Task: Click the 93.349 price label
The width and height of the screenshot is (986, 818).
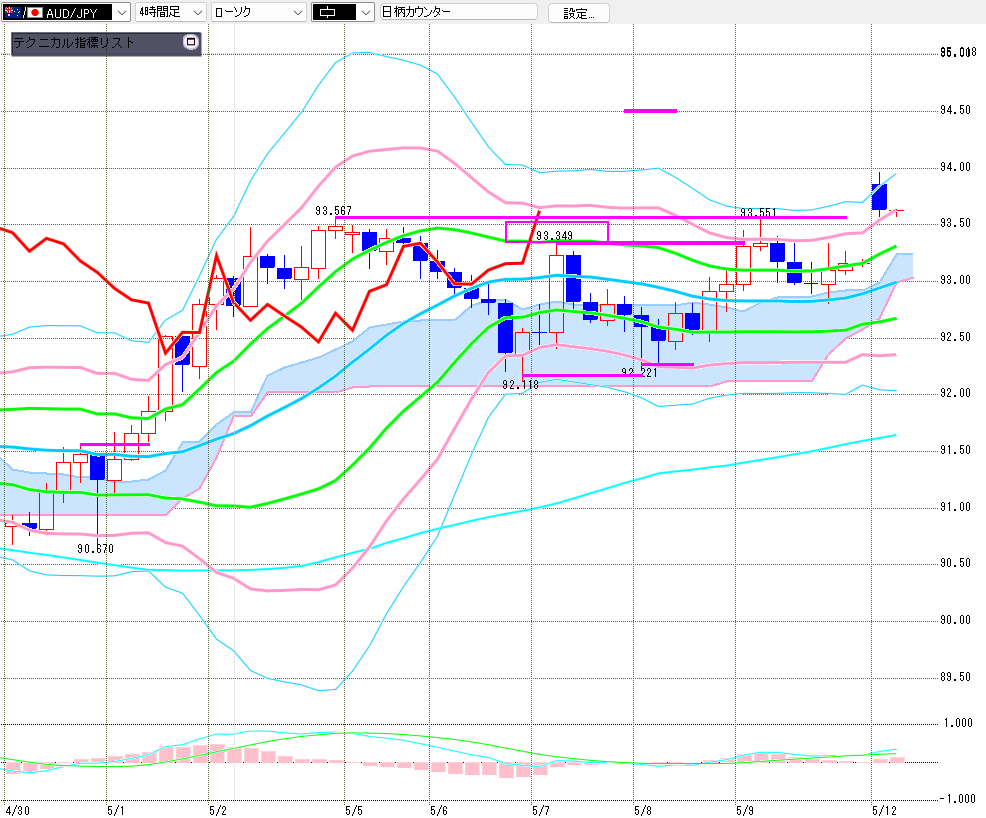Action: [x=555, y=236]
